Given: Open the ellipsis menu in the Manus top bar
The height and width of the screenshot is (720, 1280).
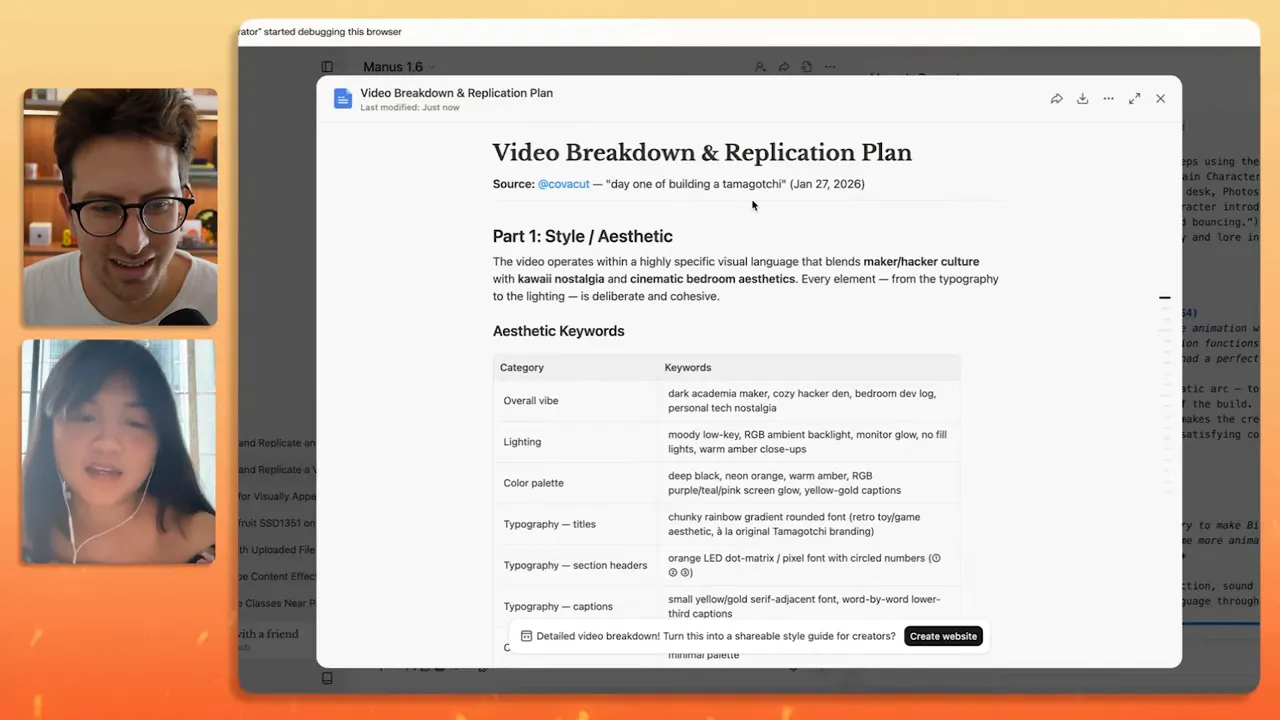Looking at the screenshot, I should [x=830, y=67].
